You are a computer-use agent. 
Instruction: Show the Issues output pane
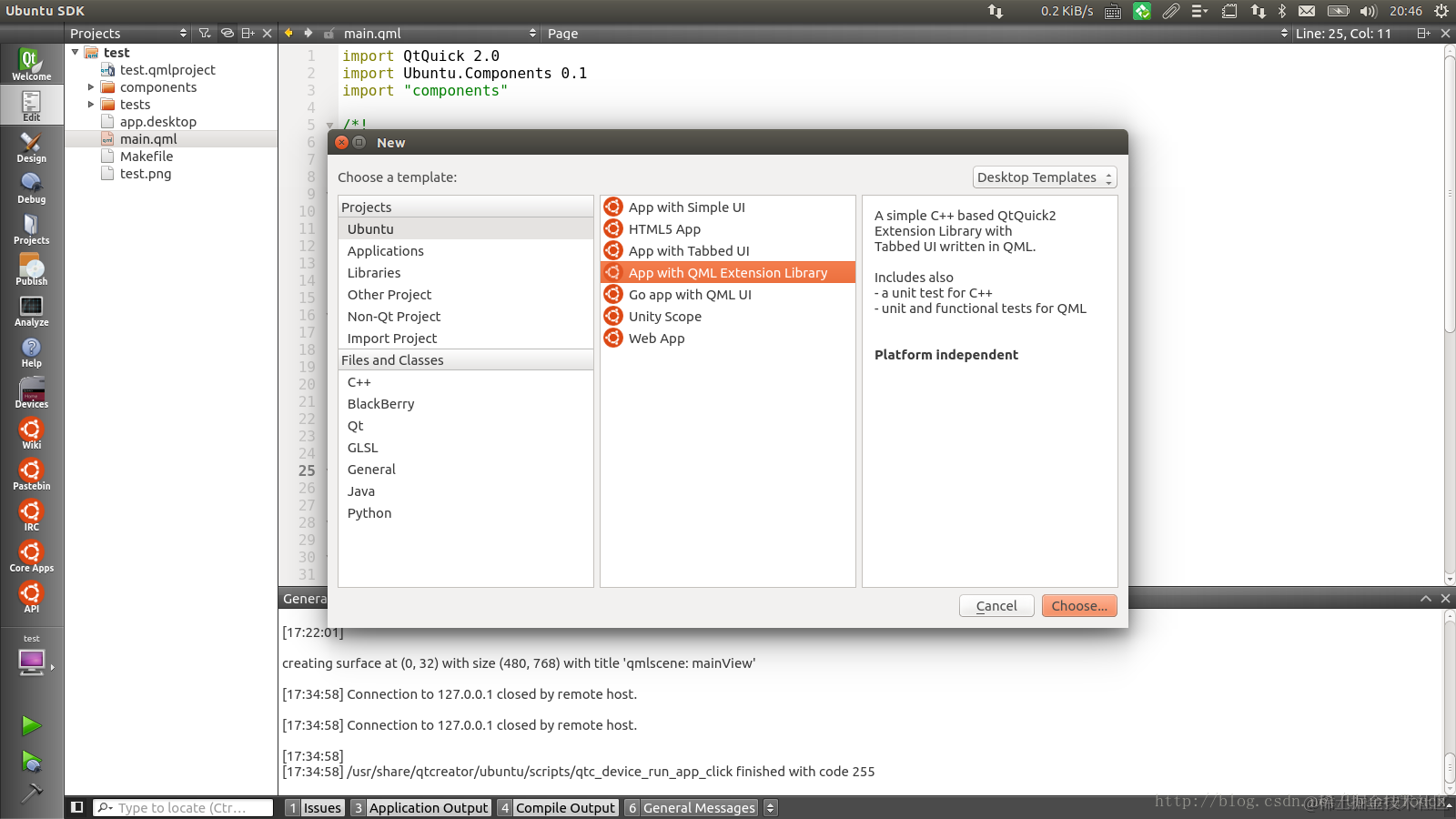pyautogui.click(x=315, y=807)
